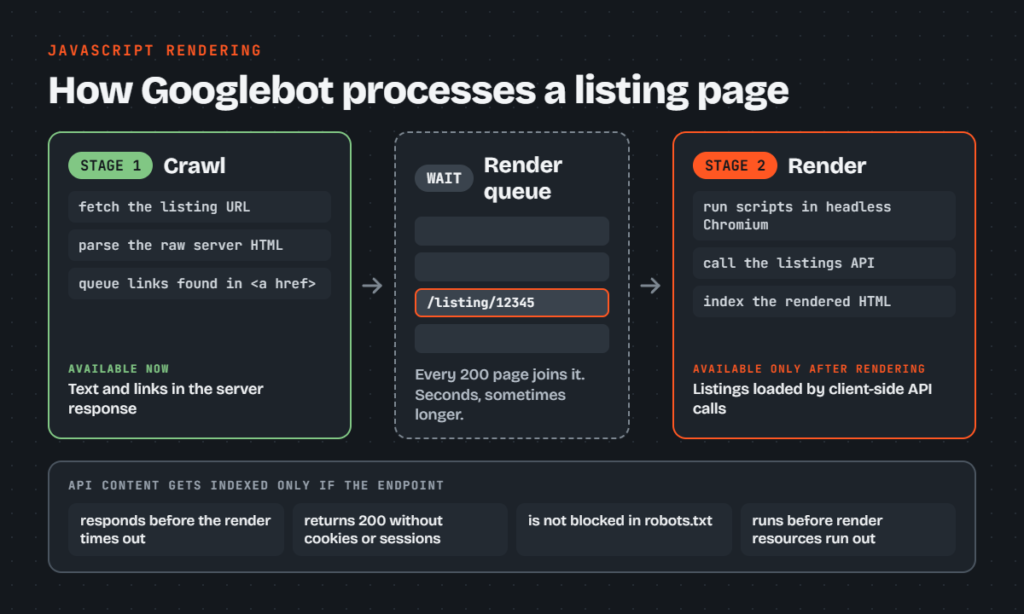Image resolution: width=1024 pixels, height=614 pixels.
Task: Select 'runs before render resources run out' card
Action: point(848,529)
